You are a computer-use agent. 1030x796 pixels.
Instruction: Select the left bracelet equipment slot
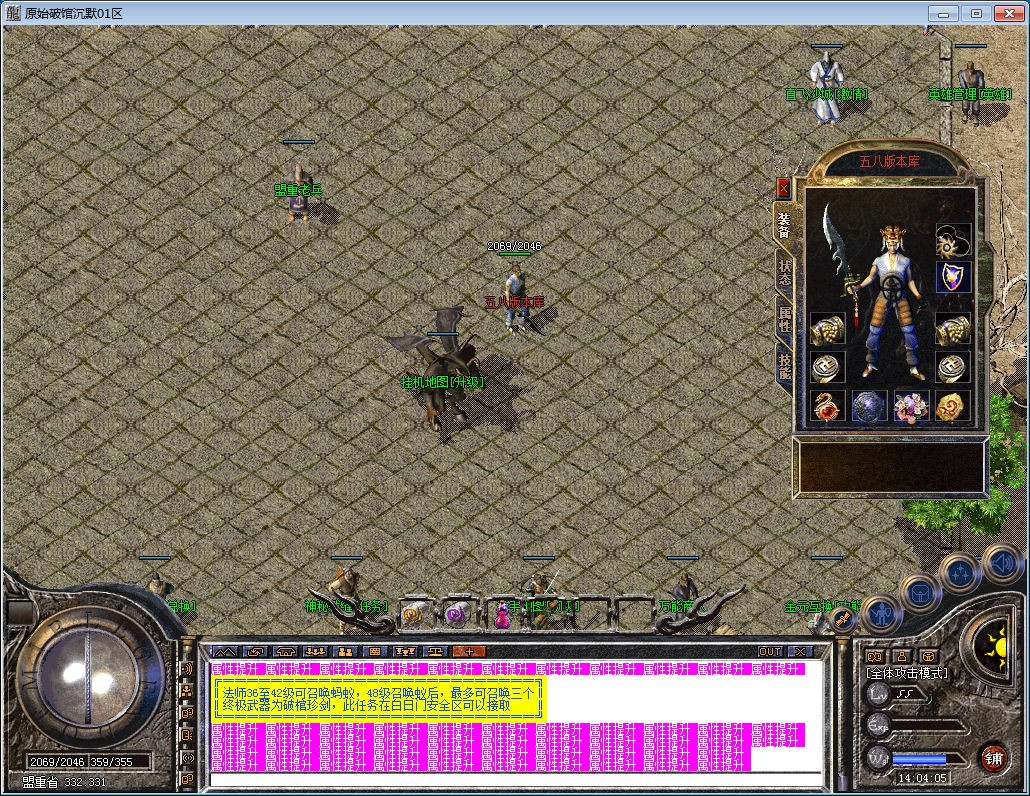click(x=827, y=329)
